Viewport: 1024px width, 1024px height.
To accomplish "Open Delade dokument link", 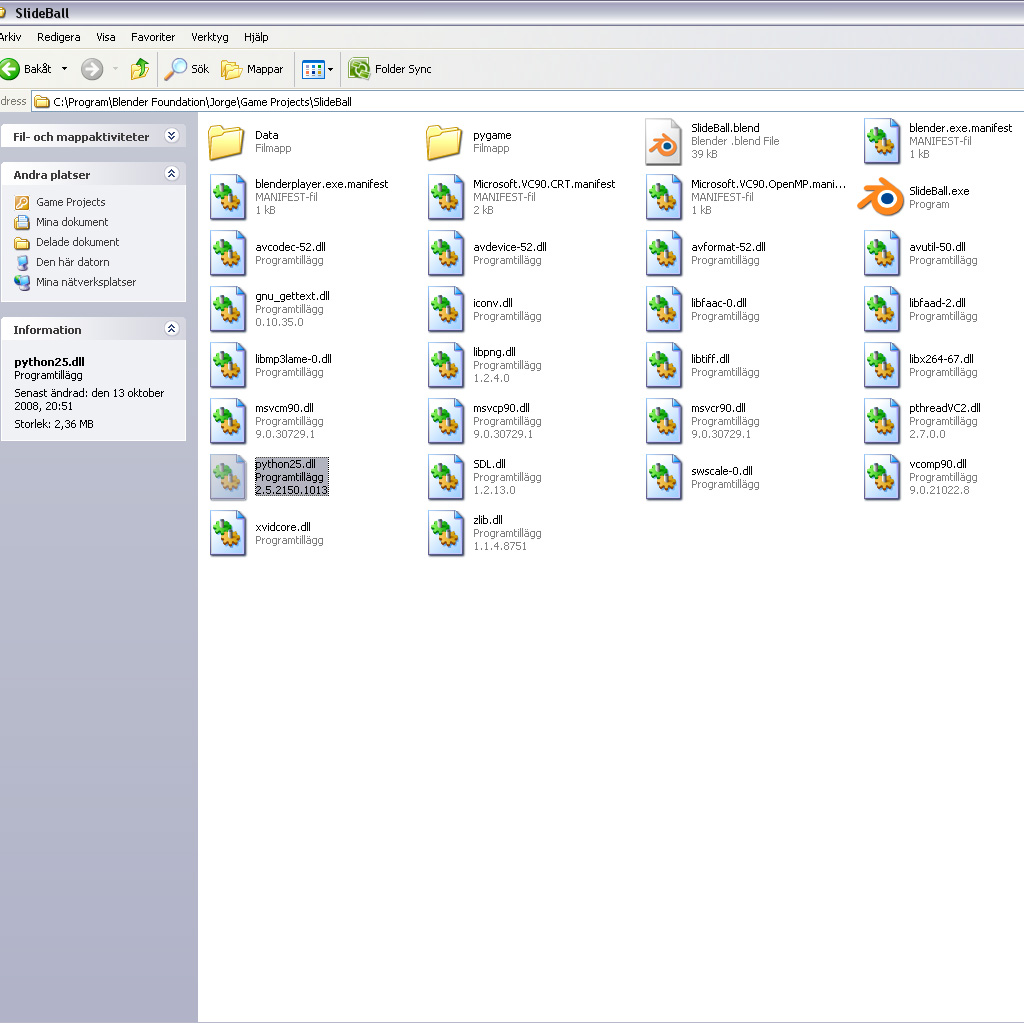I will point(78,242).
